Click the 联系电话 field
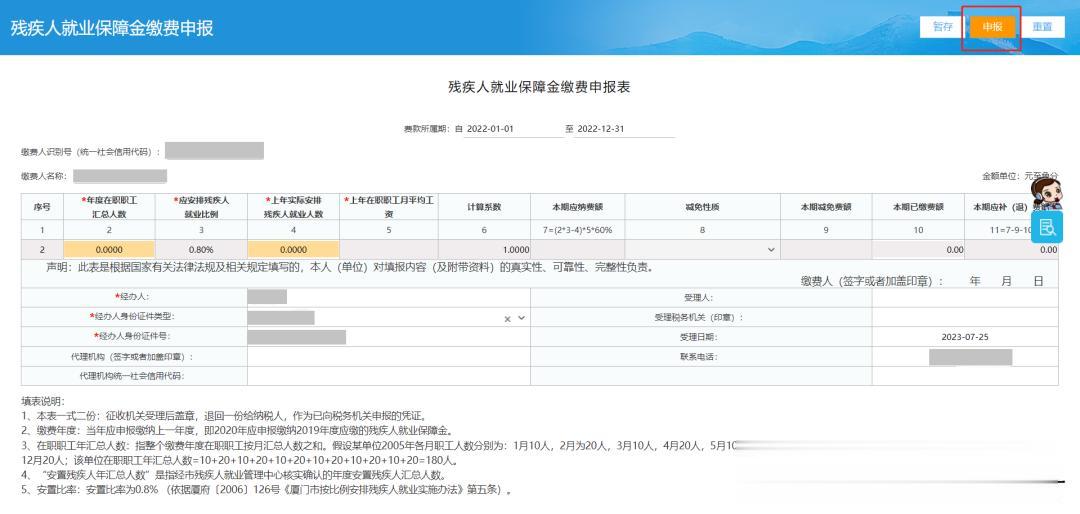Image resolution: width=1080 pixels, height=514 pixels. (965, 357)
